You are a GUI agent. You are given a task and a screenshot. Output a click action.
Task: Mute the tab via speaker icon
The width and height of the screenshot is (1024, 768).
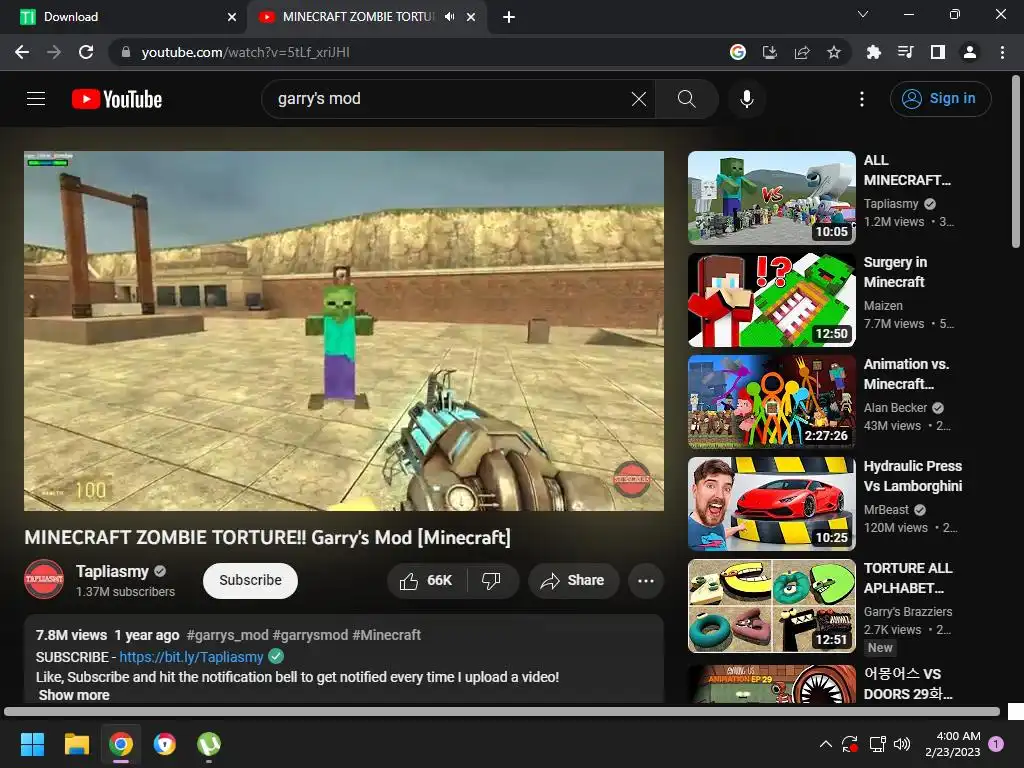click(449, 17)
